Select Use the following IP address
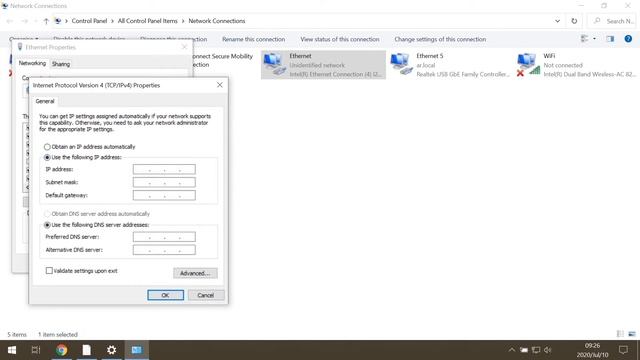 [x=83, y=157]
